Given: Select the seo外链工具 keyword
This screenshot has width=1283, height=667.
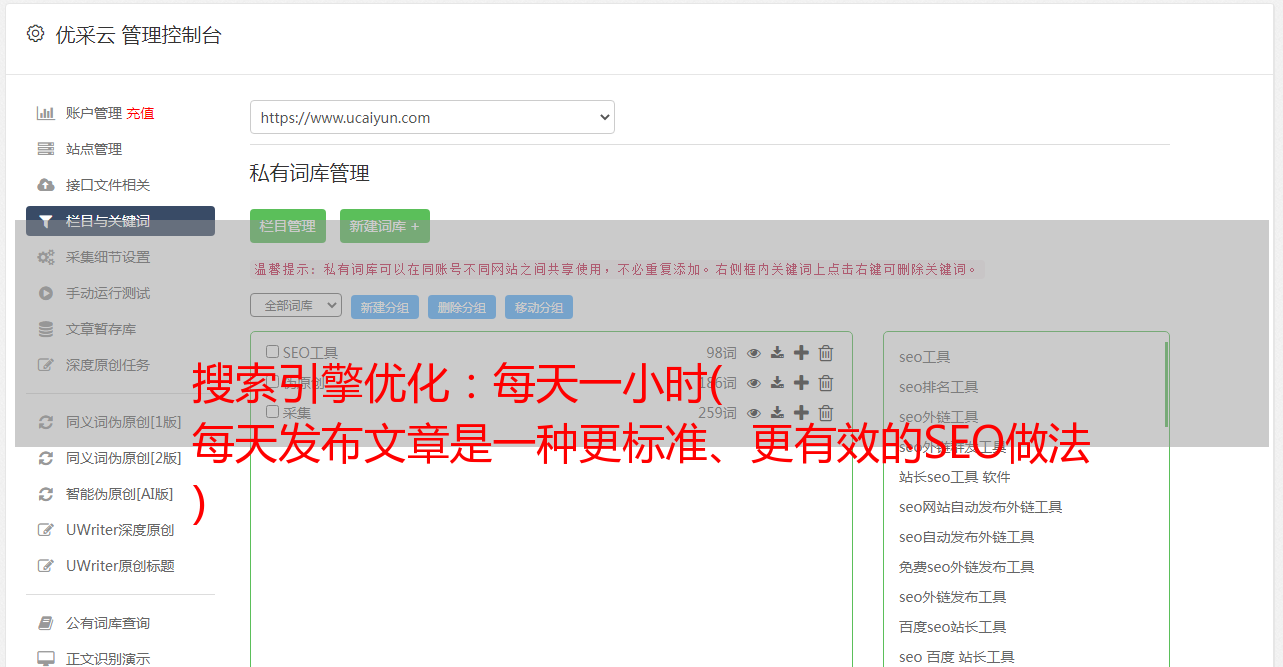Looking at the screenshot, I should point(939,417).
